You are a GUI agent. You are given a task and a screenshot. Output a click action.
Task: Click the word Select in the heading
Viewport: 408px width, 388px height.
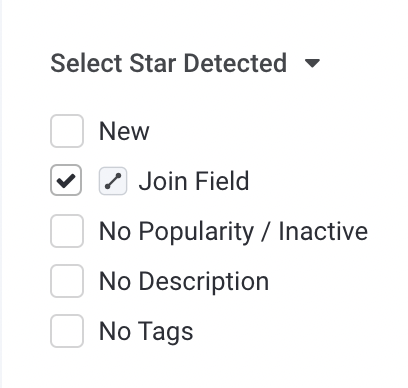[86, 63]
